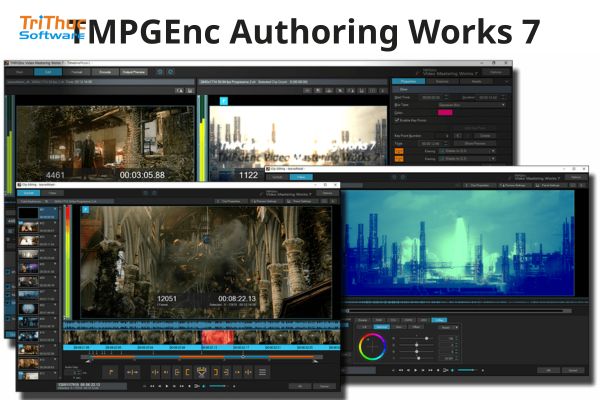Image resolution: width=600 pixels, height=400 pixels.
Task: Open the Format tab in main window
Action: coord(77,72)
